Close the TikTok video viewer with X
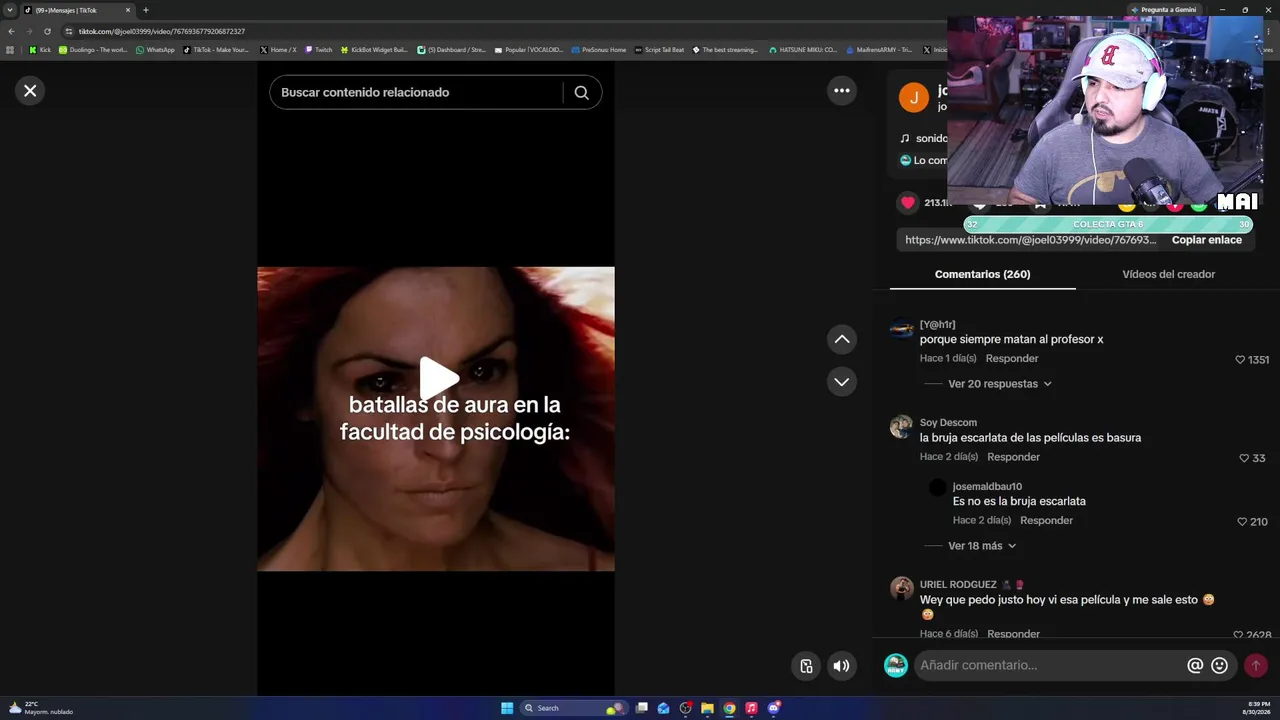 click(30, 91)
